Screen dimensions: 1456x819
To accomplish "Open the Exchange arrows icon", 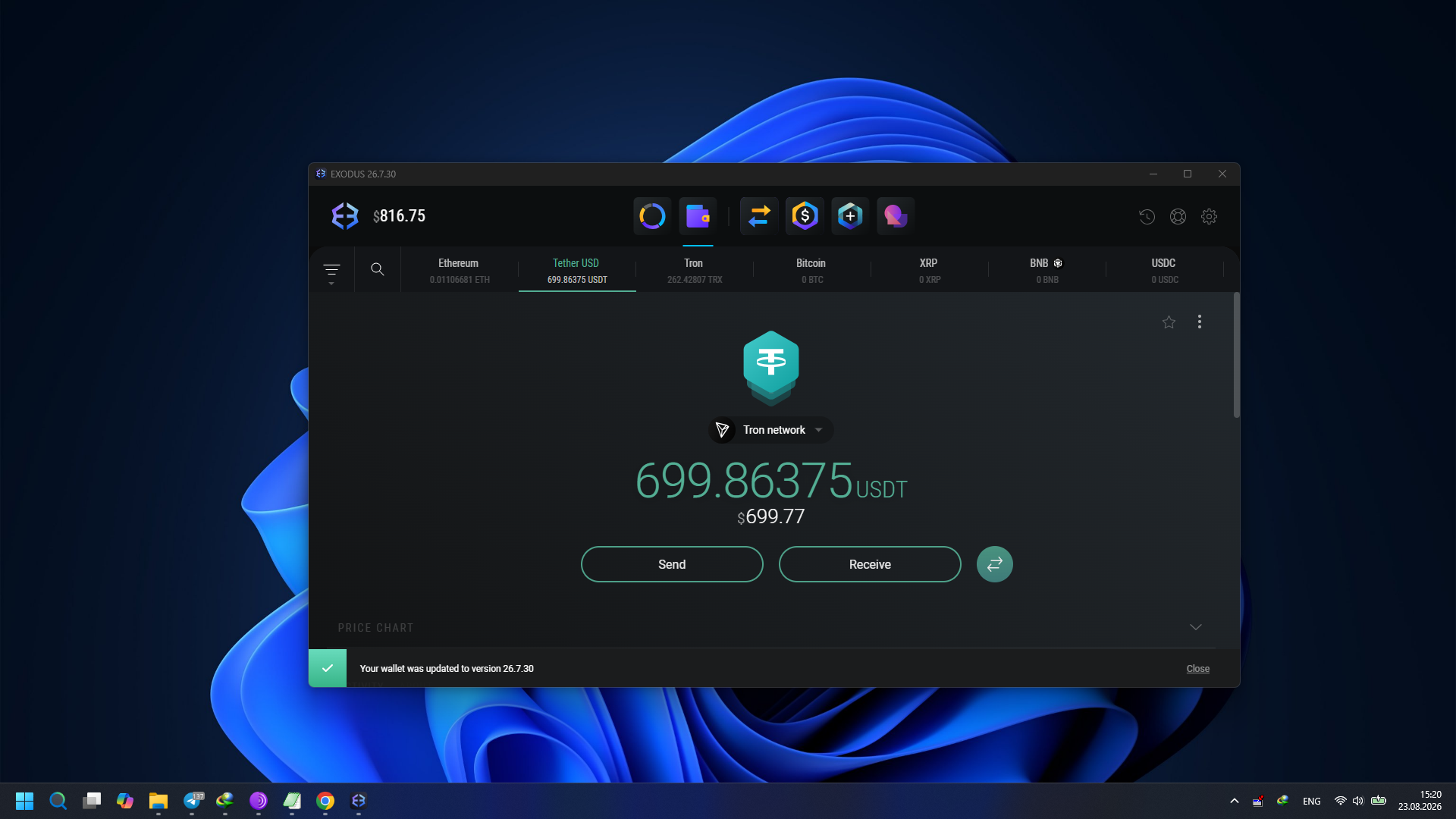I will (759, 216).
